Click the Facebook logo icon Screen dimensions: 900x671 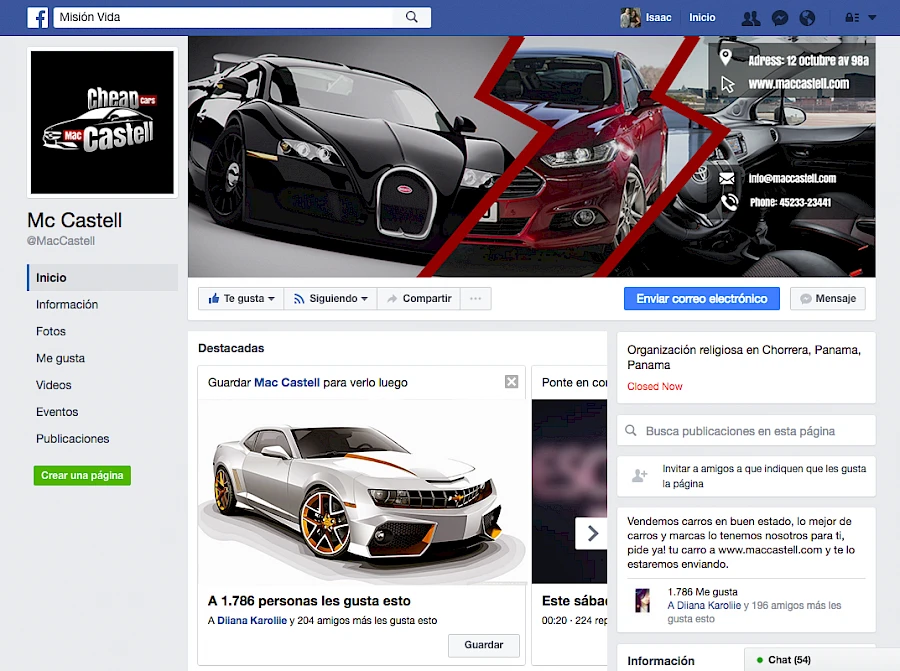point(38,18)
